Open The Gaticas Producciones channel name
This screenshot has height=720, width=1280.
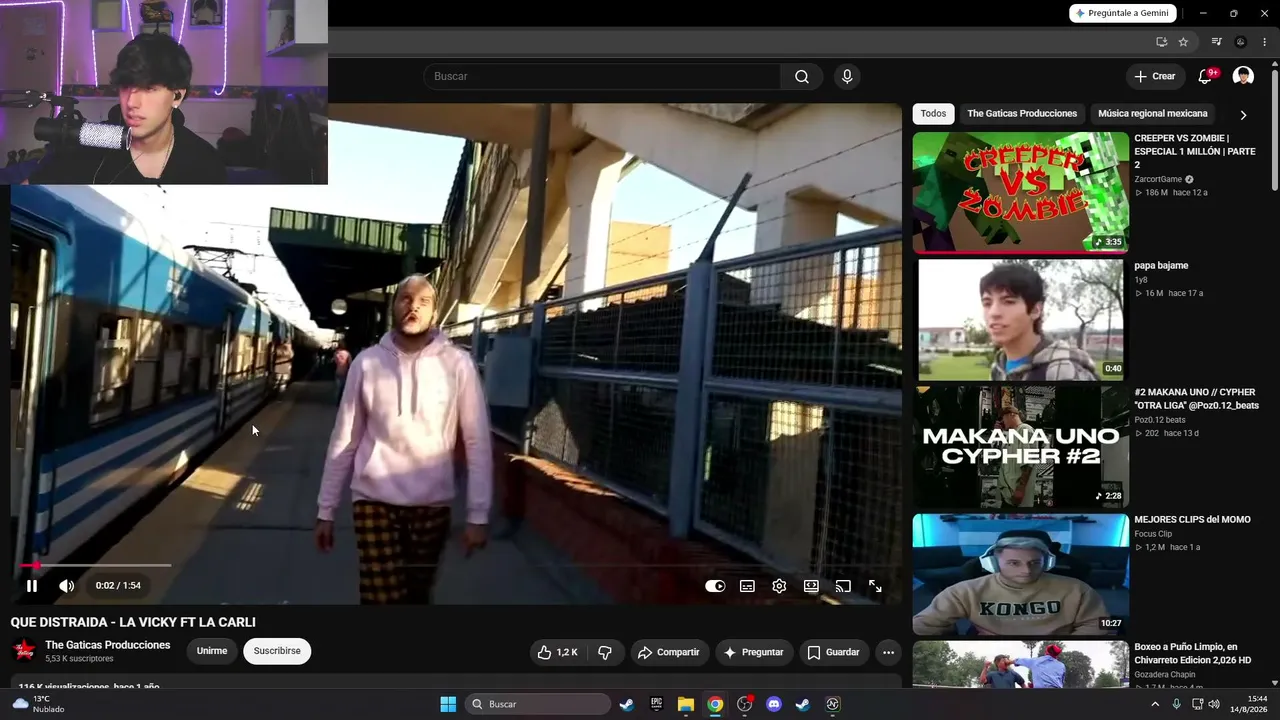point(108,645)
